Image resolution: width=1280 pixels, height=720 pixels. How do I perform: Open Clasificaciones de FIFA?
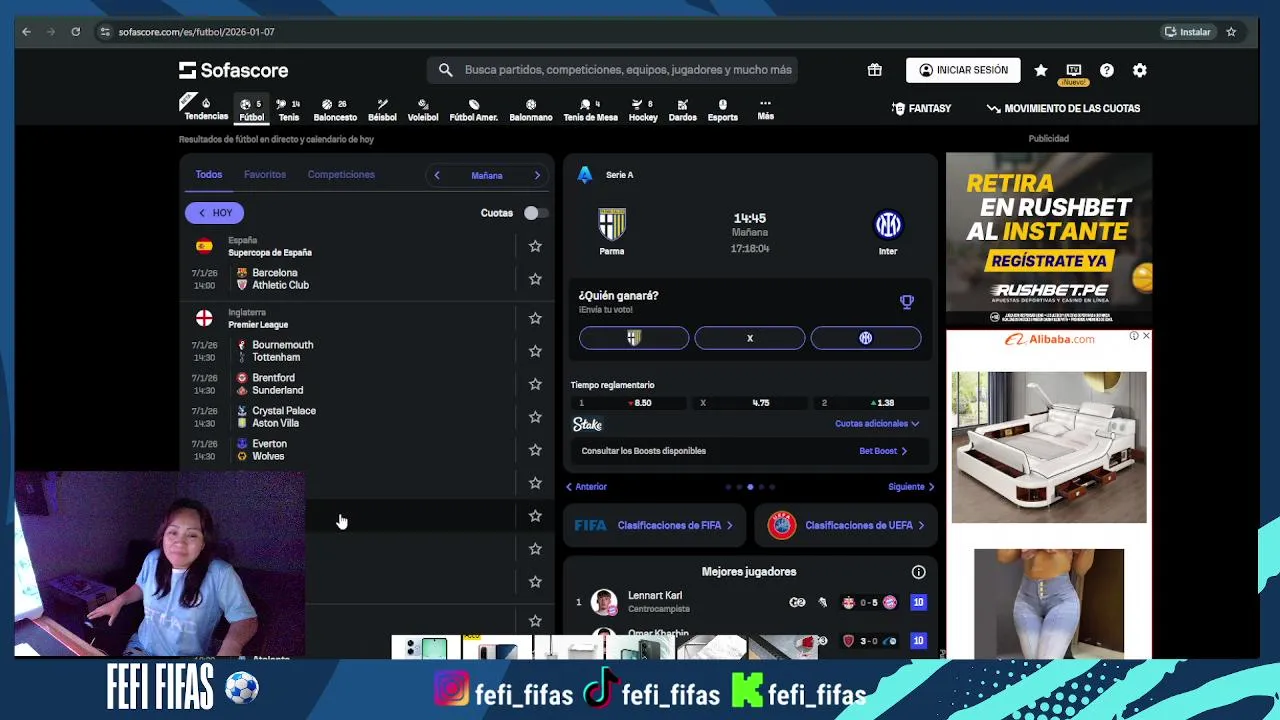pyautogui.click(x=654, y=525)
